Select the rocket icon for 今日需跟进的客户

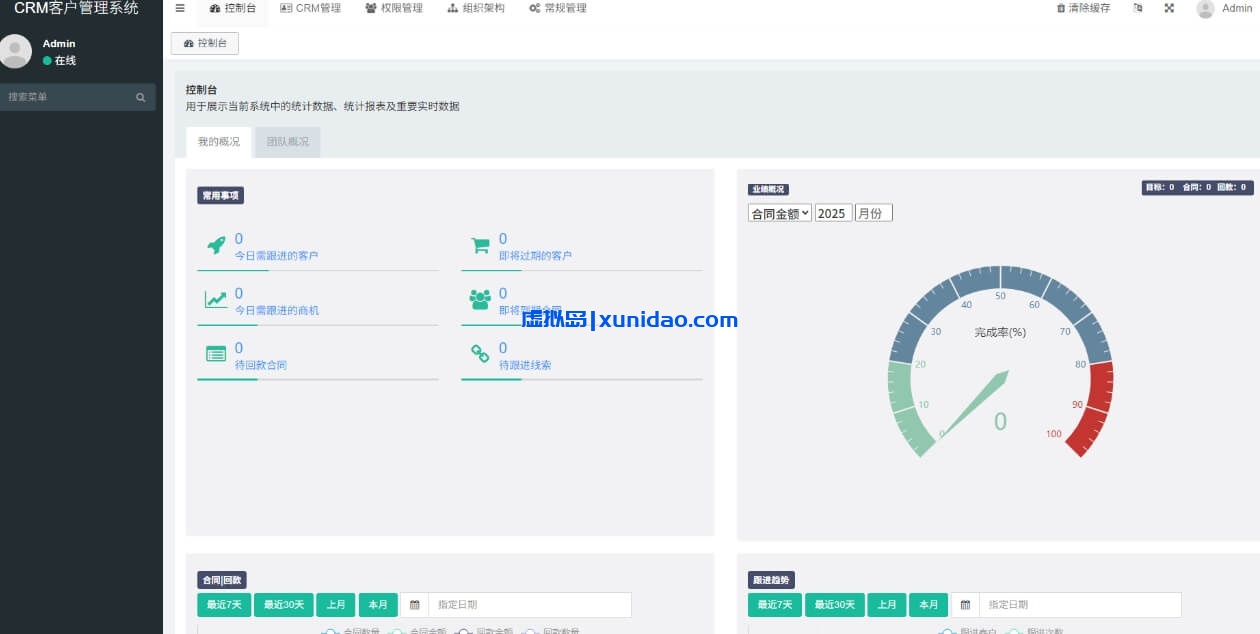218,244
